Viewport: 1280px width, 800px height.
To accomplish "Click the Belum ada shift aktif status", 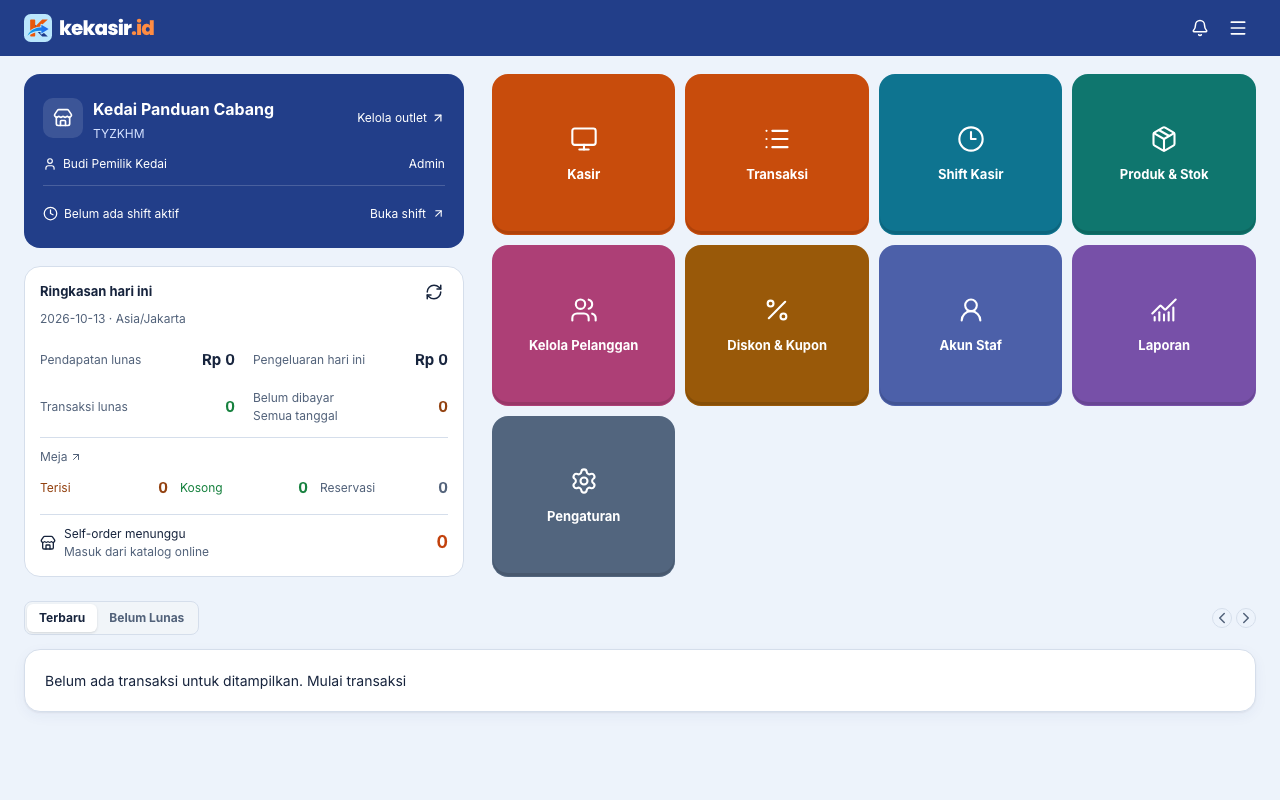I will coord(121,214).
